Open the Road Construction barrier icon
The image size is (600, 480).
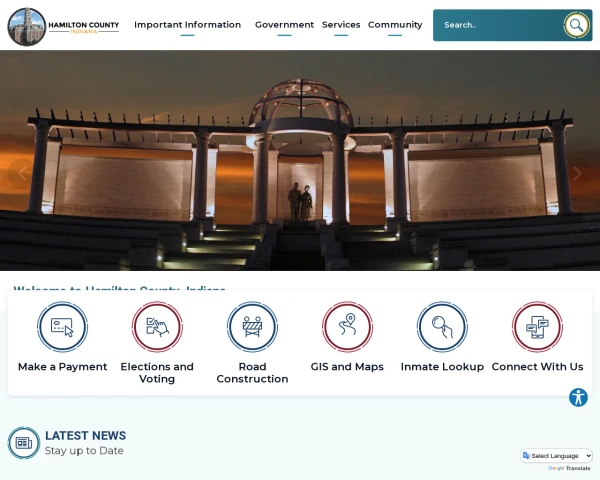point(252,327)
